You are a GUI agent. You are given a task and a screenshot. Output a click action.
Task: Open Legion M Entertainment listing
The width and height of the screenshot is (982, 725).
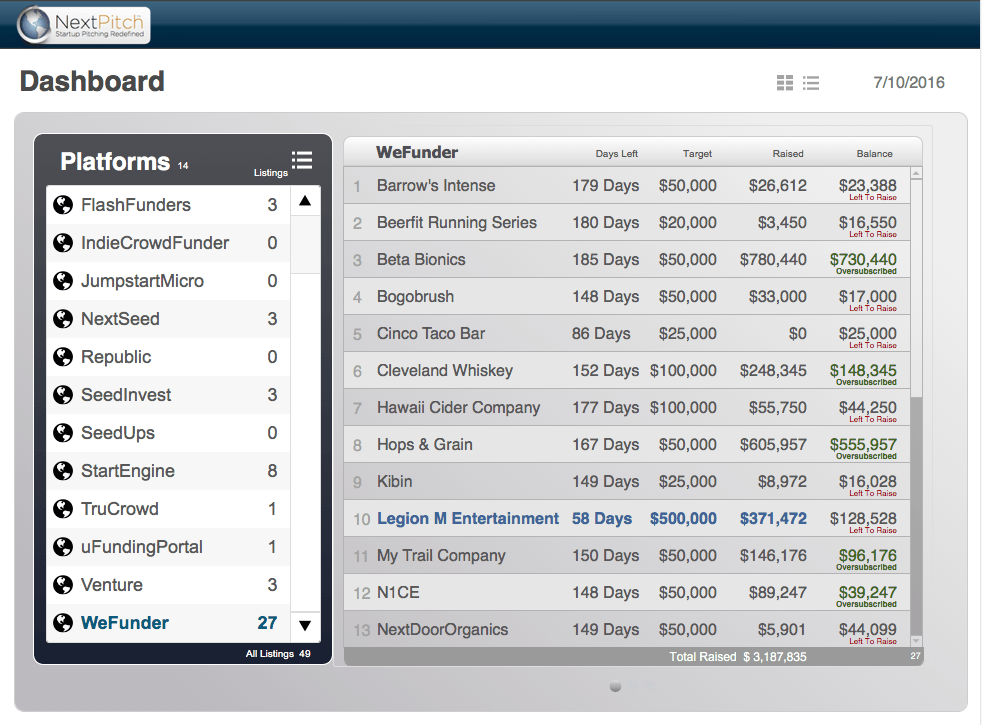tap(467, 519)
